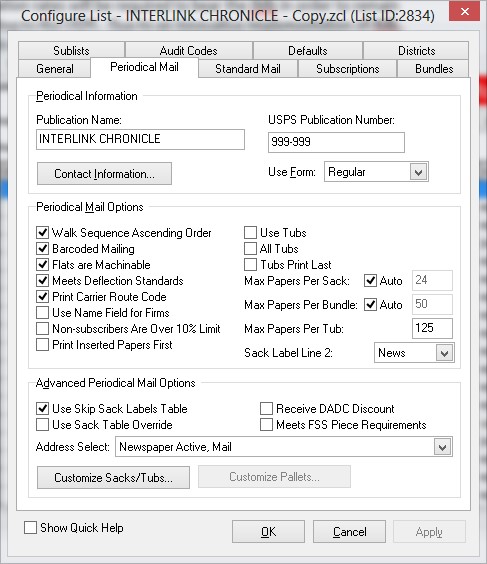487x564 pixels.
Task: Go to the Districts tab
Action: click(416, 50)
